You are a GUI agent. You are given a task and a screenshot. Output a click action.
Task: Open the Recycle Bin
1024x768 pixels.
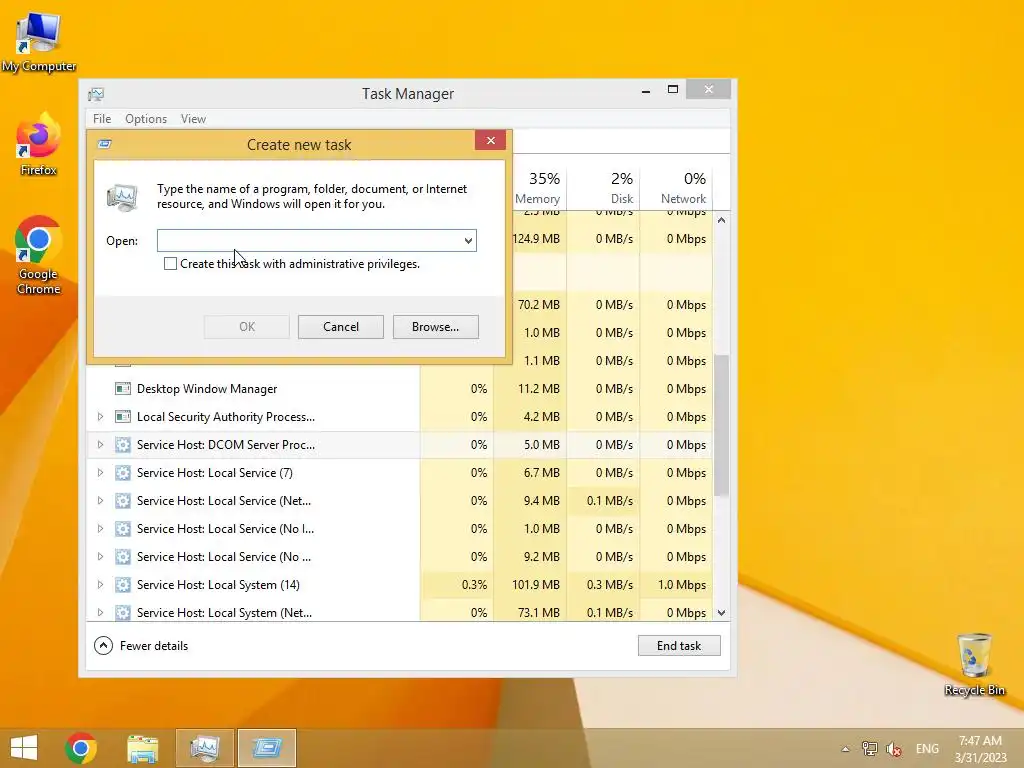coord(974,664)
